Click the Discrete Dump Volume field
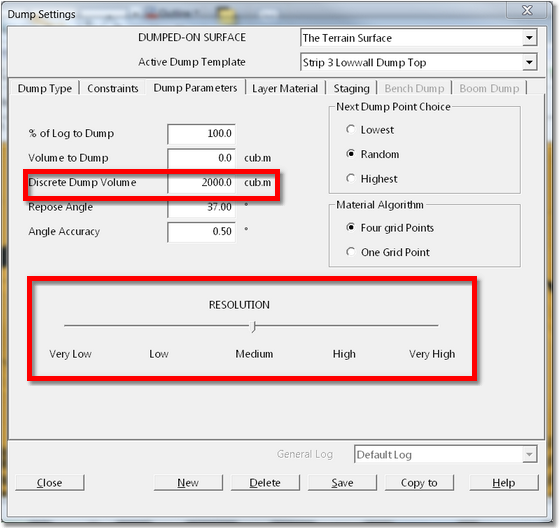This screenshot has width=560, height=530. pos(201,182)
